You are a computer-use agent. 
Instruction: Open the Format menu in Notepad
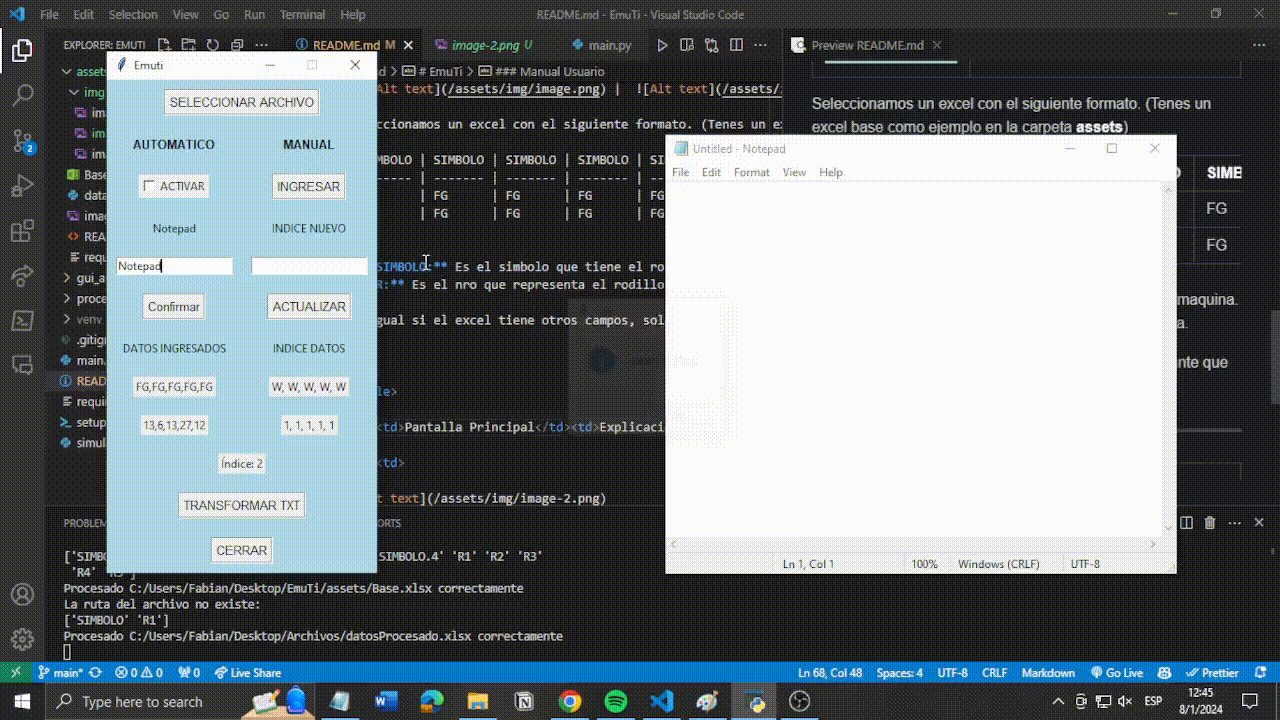click(x=751, y=172)
